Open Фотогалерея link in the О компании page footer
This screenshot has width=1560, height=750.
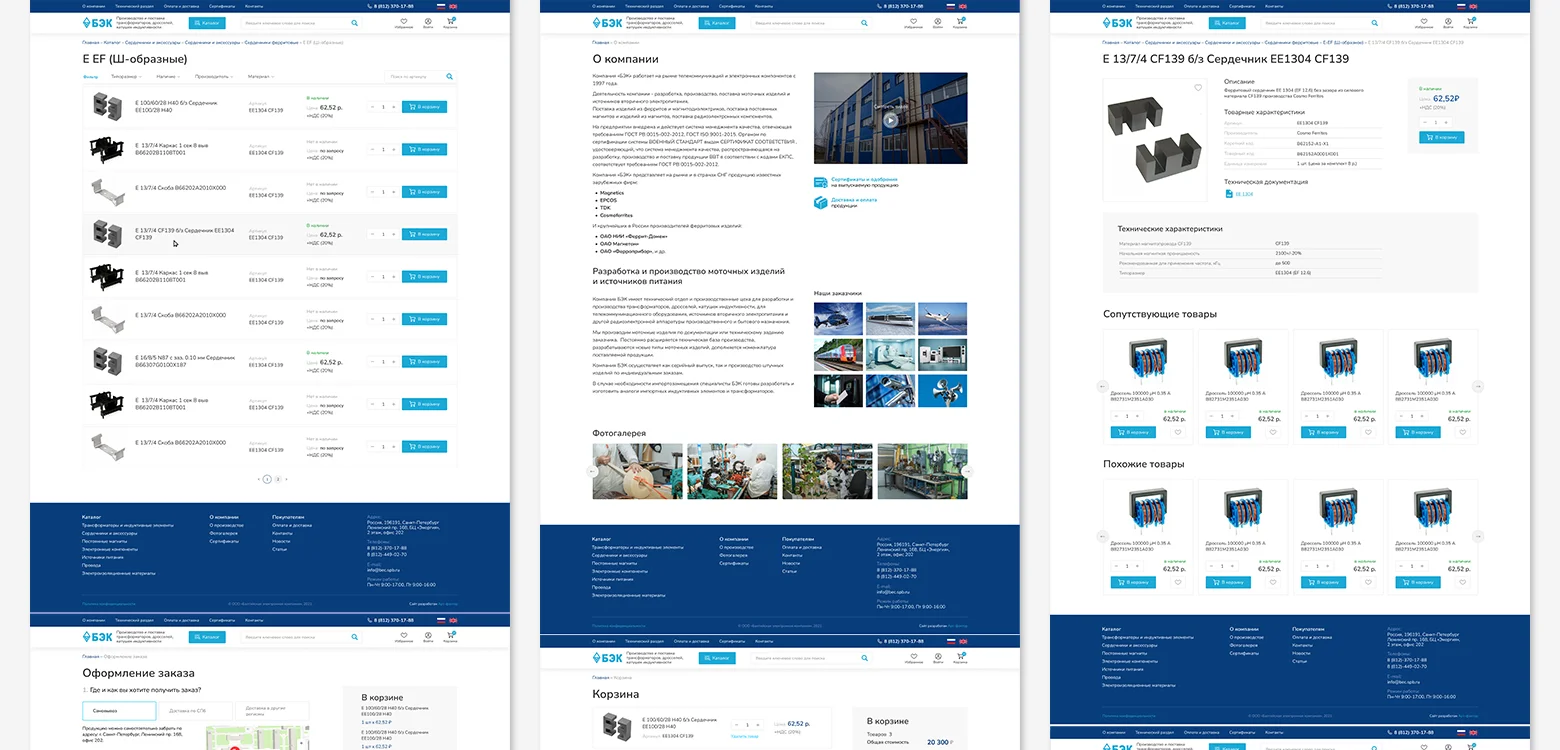pyautogui.click(x=733, y=555)
